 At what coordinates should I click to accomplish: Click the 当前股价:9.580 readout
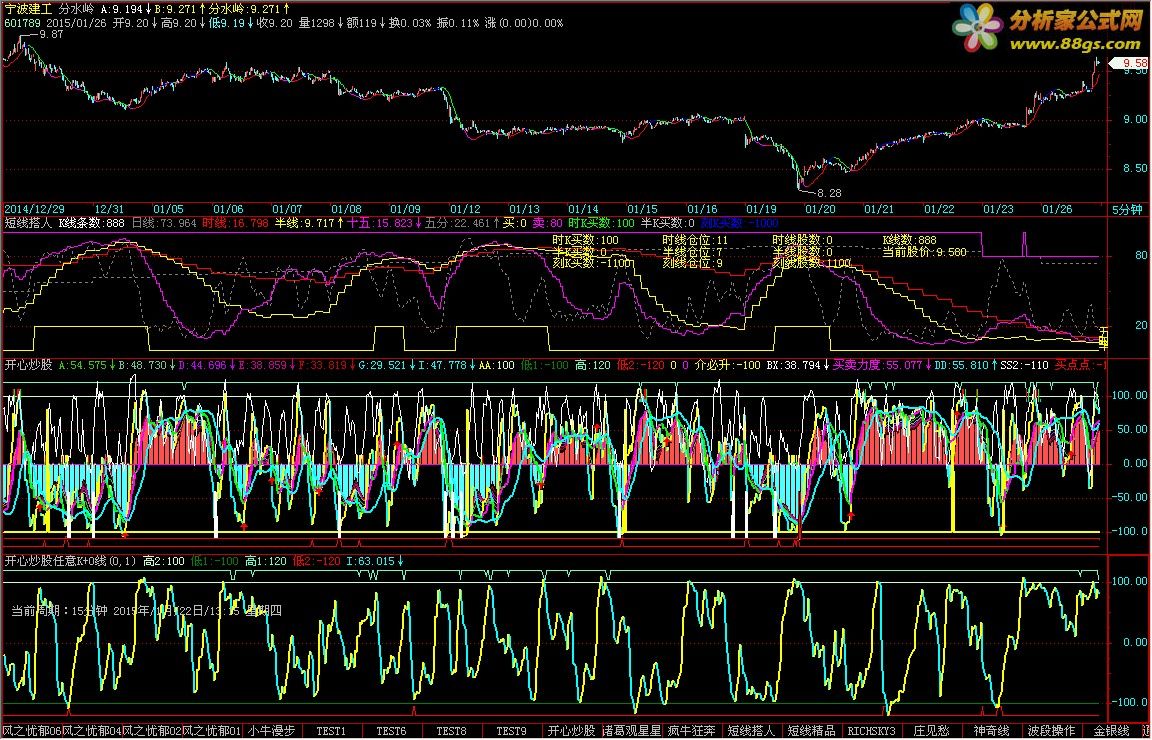[924, 252]
